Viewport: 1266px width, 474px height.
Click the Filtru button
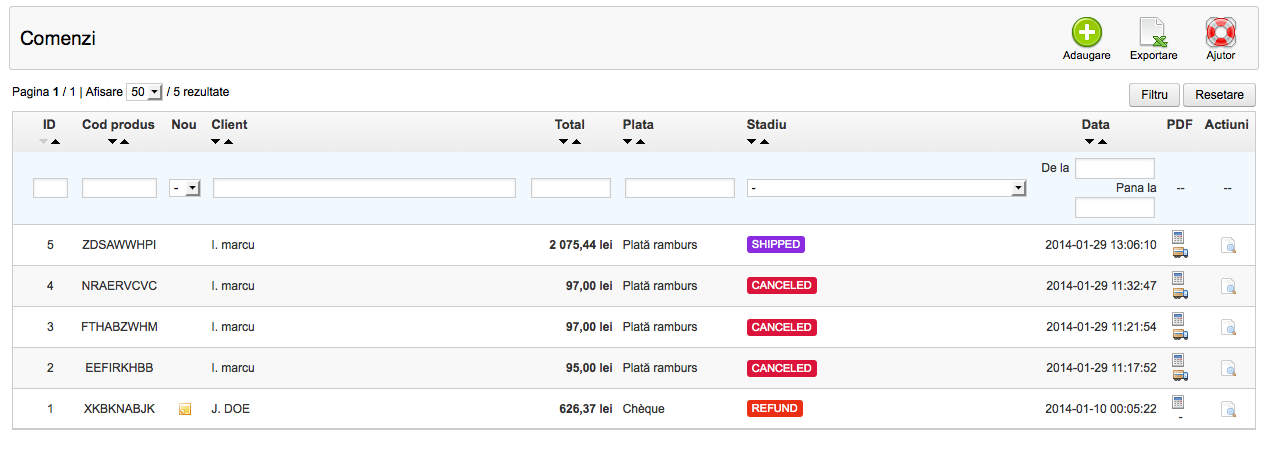coord(1154,95)
